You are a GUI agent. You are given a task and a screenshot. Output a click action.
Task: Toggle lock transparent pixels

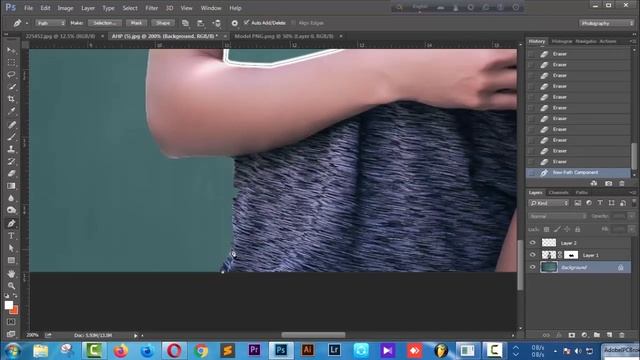pos(547,229)
